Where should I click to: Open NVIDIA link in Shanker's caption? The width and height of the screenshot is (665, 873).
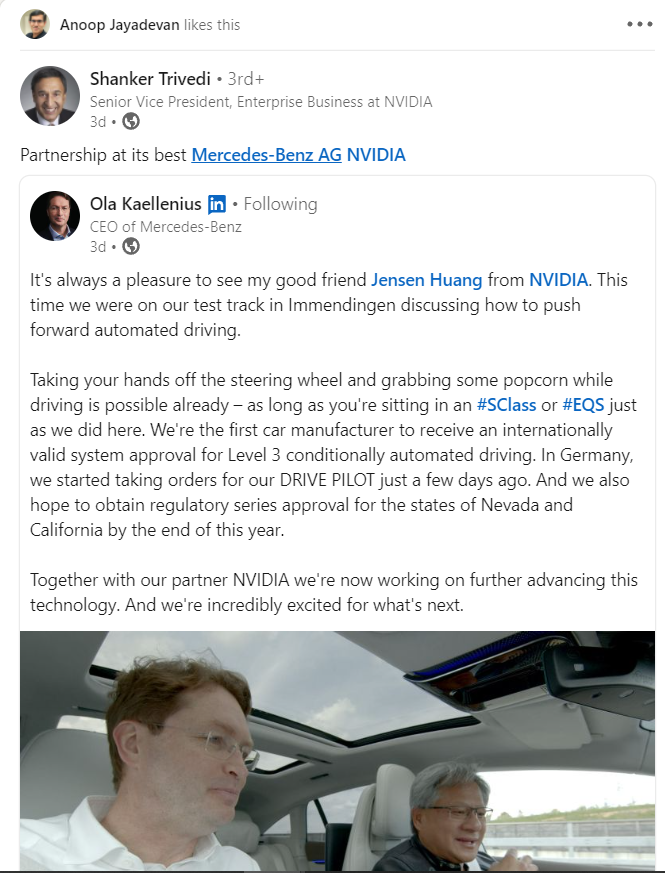click(376, 155)
